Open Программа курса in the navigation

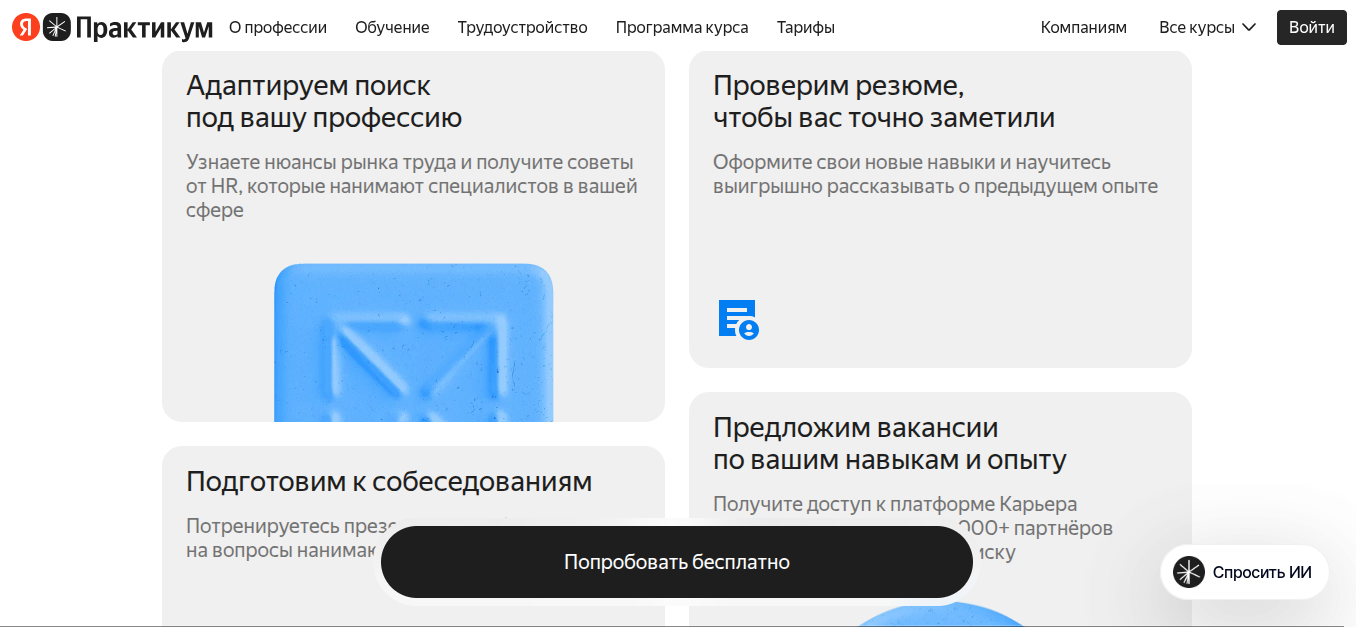[682, 27]
